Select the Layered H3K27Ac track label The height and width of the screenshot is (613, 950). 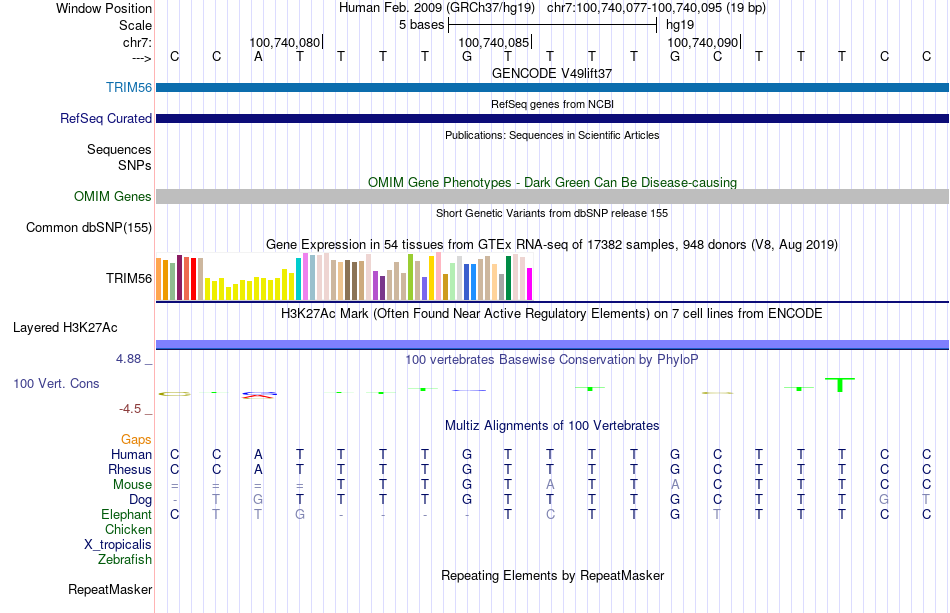(x=65, y=328)
